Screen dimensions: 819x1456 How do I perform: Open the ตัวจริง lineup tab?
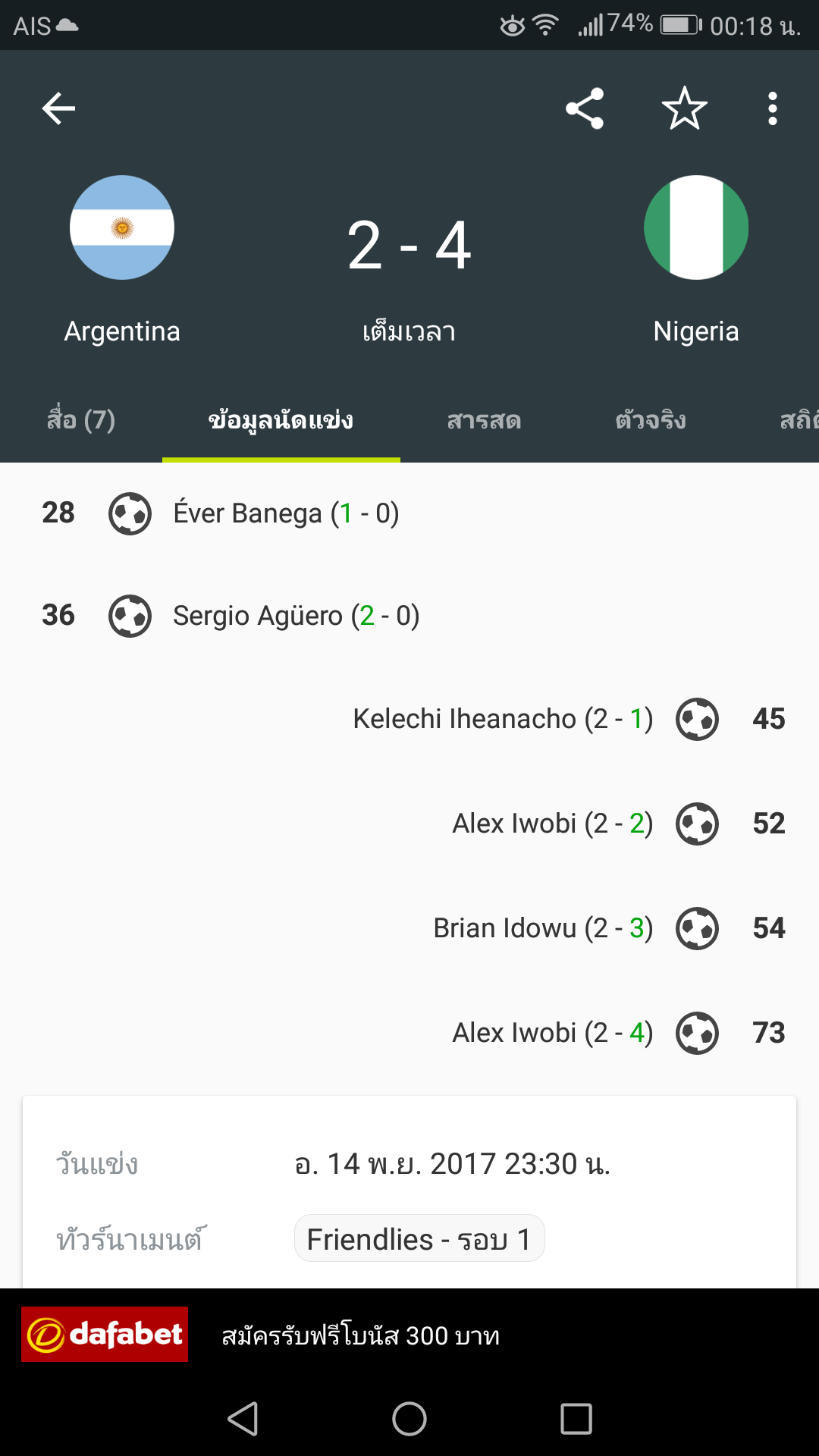coord(651,420)
